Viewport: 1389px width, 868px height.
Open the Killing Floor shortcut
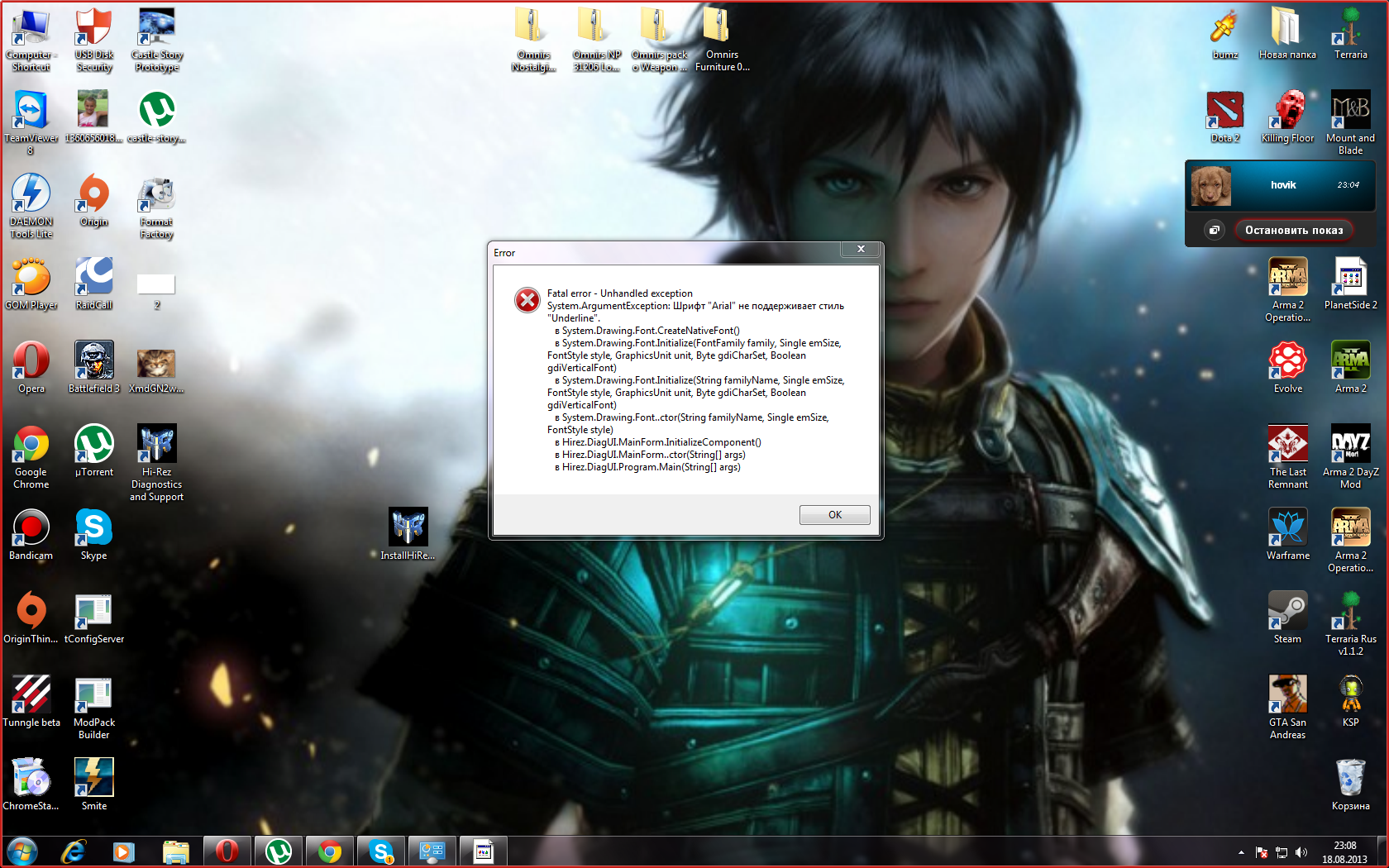pos(1288,117)
